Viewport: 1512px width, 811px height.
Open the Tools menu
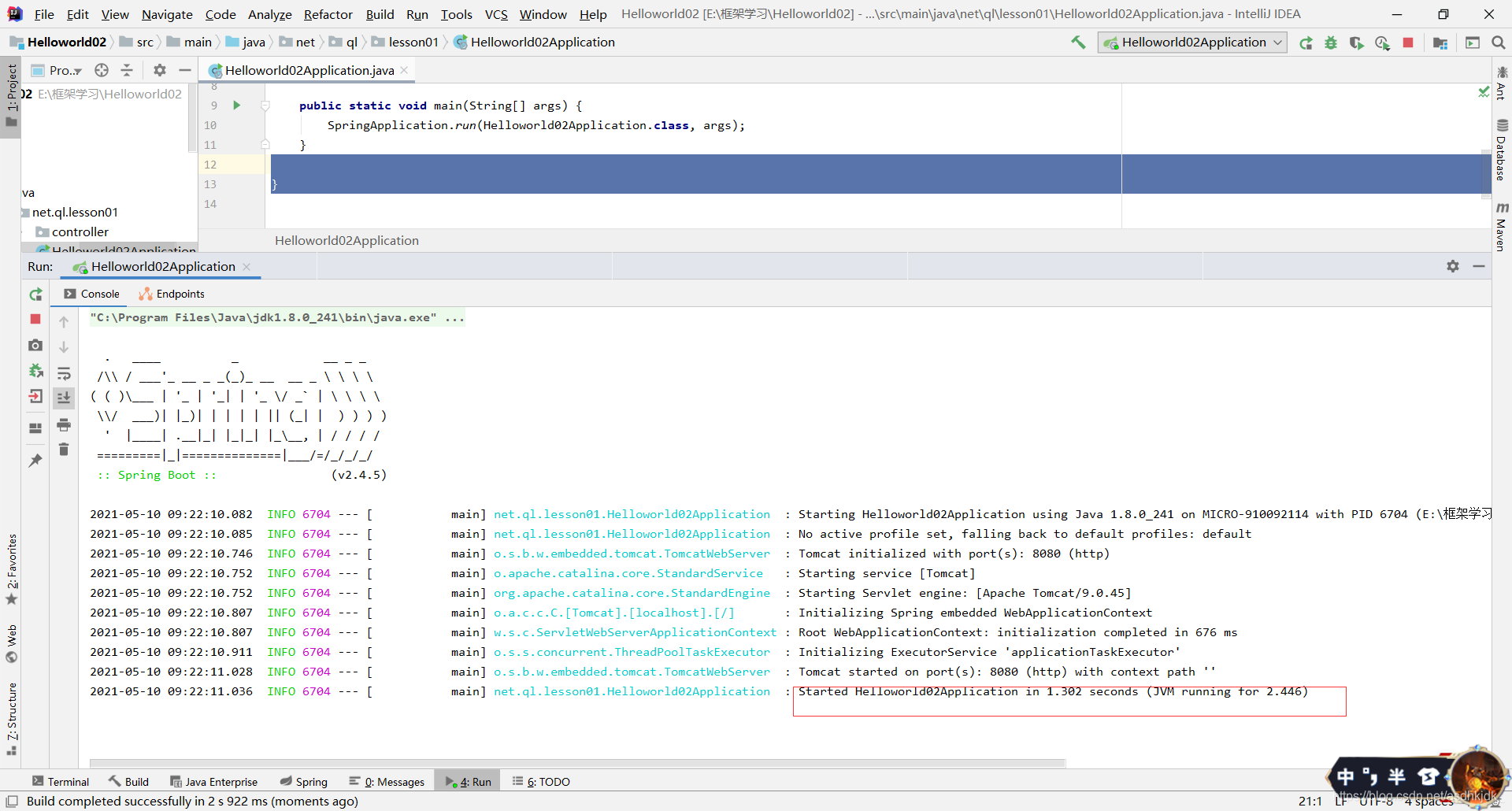coord(456,14)
